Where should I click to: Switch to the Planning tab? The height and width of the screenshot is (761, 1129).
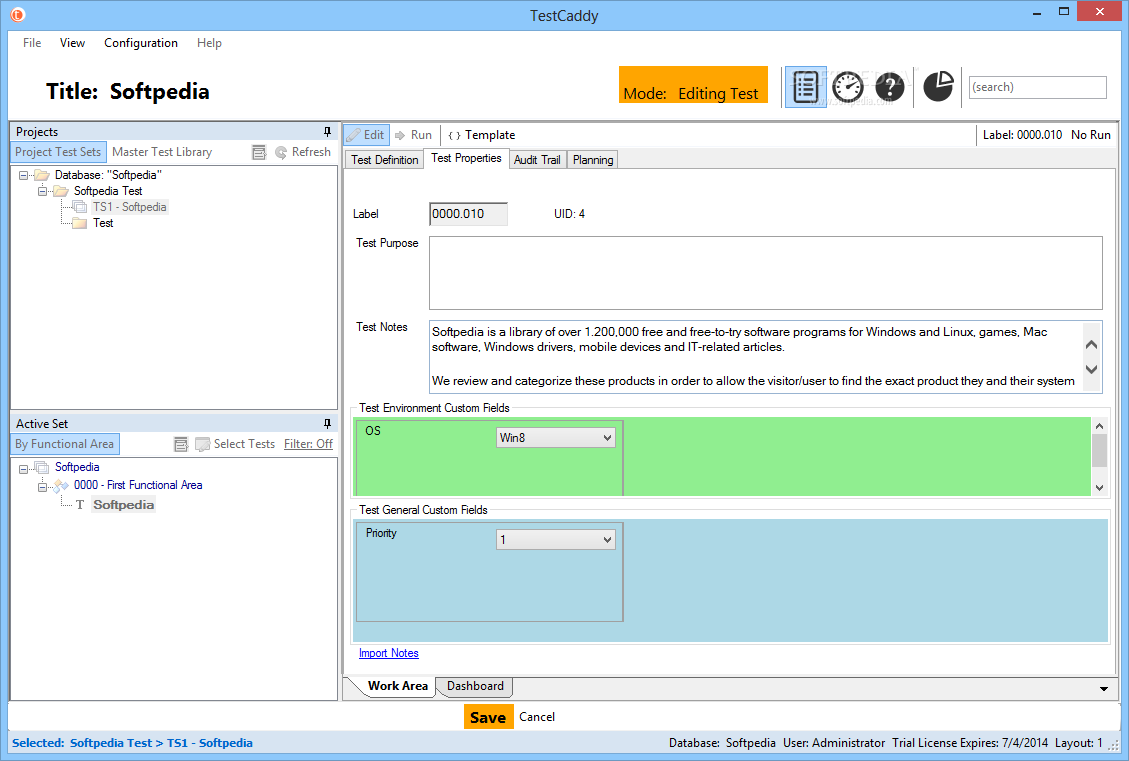[x=593, y=160]
